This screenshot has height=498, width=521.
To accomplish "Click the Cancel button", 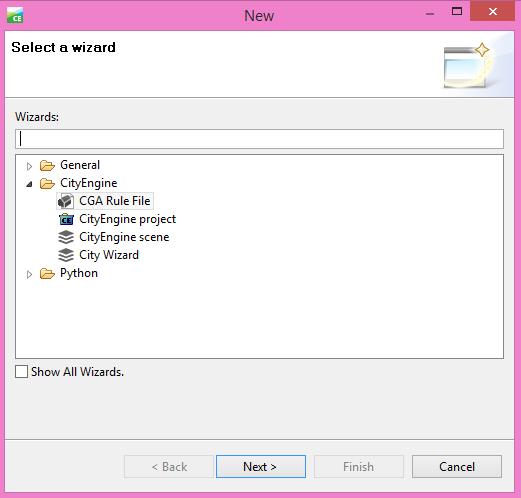I will [x=457, y=466].
